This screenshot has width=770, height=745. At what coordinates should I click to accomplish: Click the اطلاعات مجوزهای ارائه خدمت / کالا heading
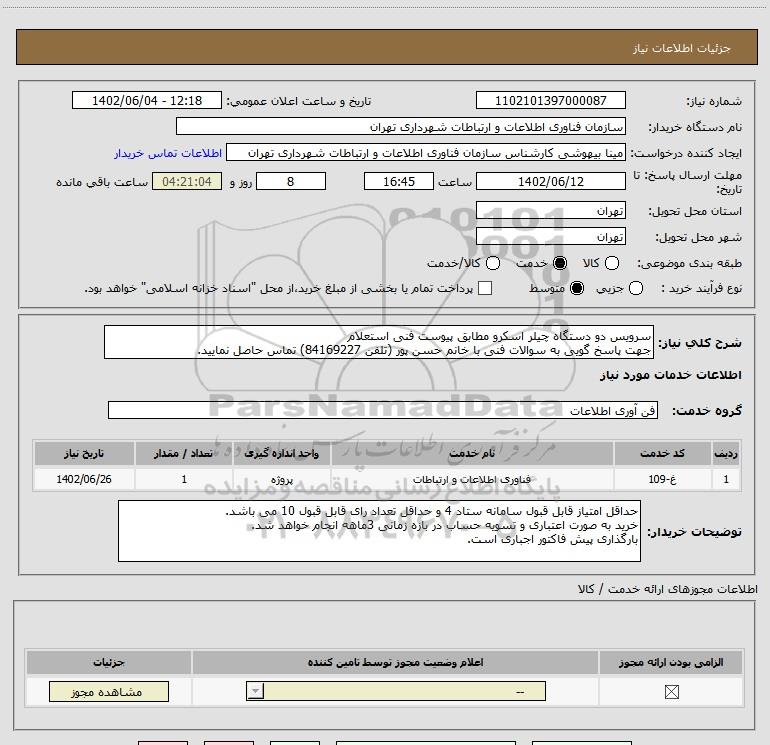[x=668, y=589]
